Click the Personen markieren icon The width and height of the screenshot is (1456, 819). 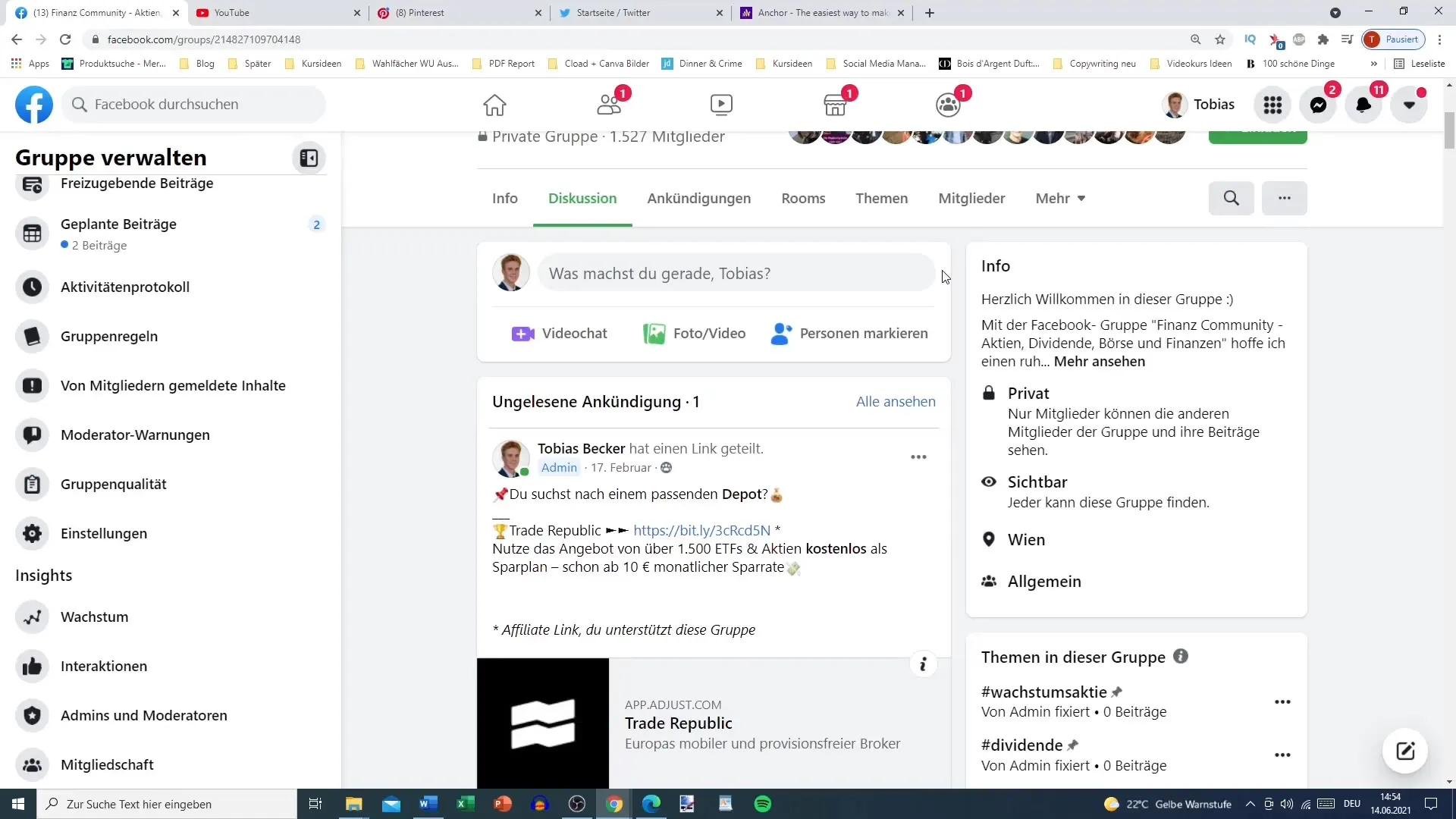[x=782, y=333]
